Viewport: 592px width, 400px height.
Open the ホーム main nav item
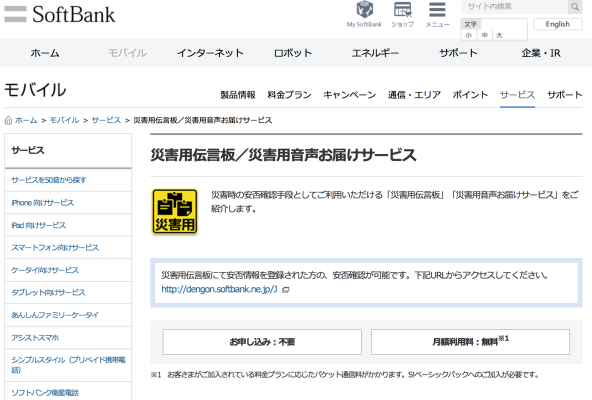click(45, 53)
